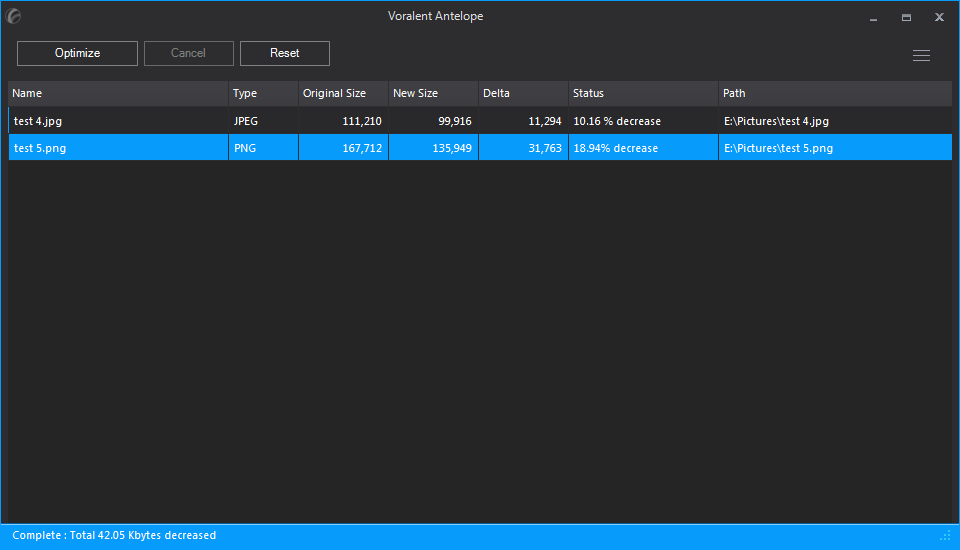The width and height of the screenshot is (960, 550).
Task: Minimize the Voralent Antelope window
Action: (873, 18)
